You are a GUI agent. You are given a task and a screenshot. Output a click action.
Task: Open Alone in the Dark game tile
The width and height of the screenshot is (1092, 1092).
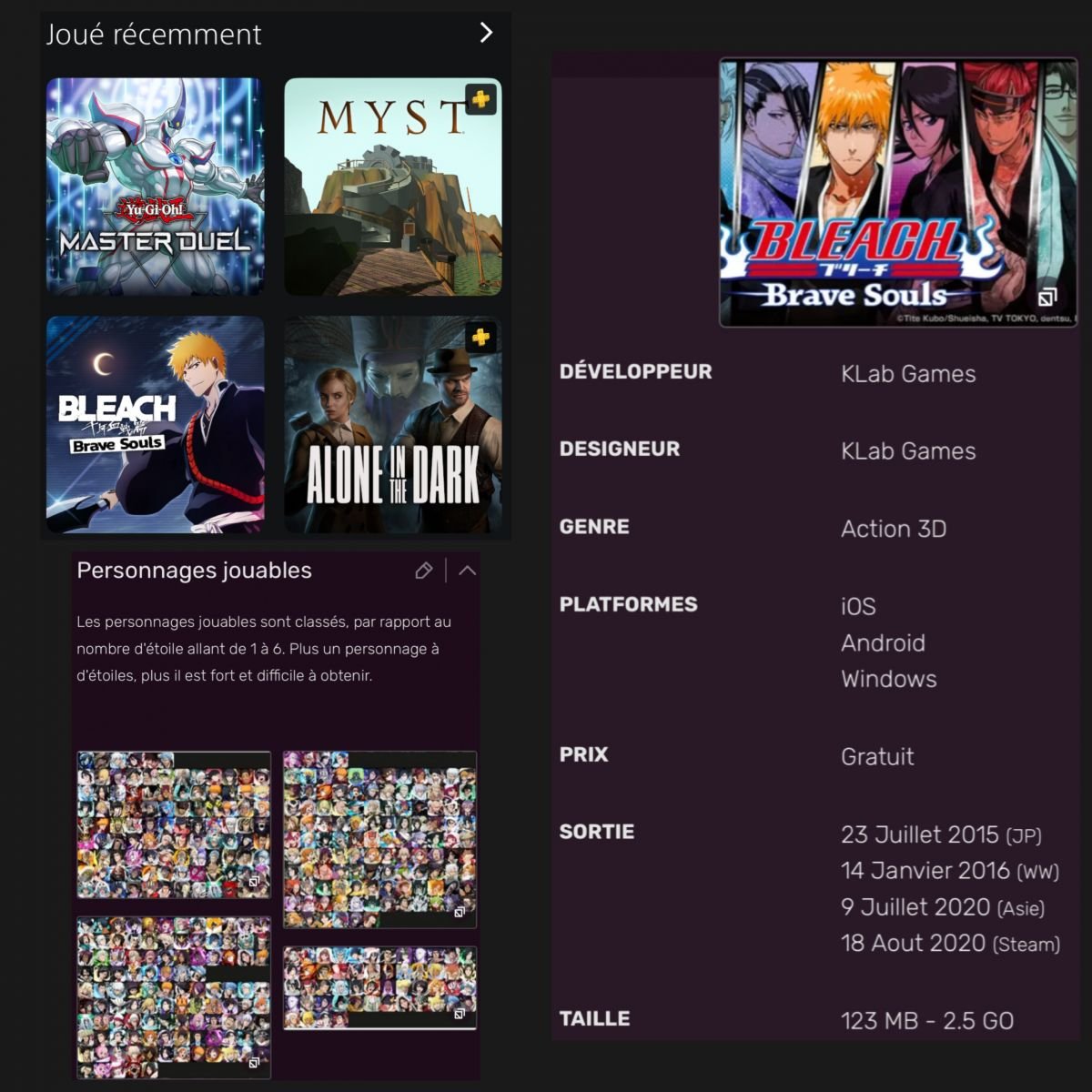[x=393, y=424]
